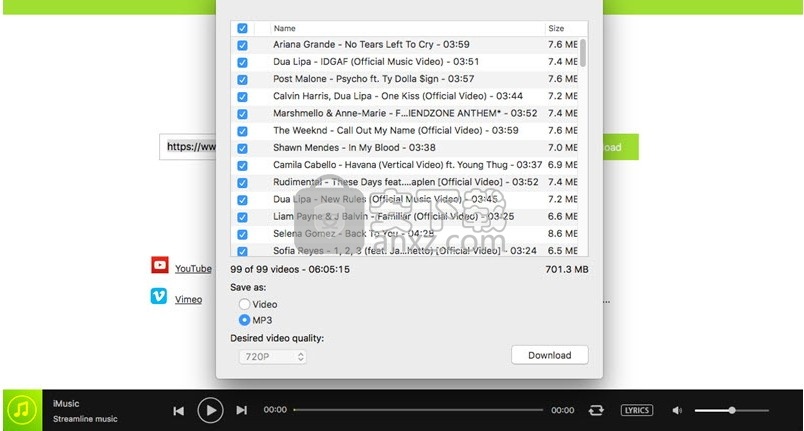Click the green download button behind dialog
804x431 pixels.
click(620, 147)
